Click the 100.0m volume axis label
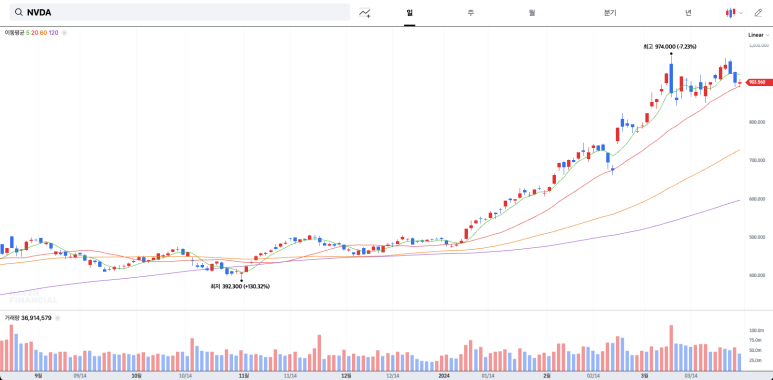The height and width of the screenshot is (380, 773). 757,330
